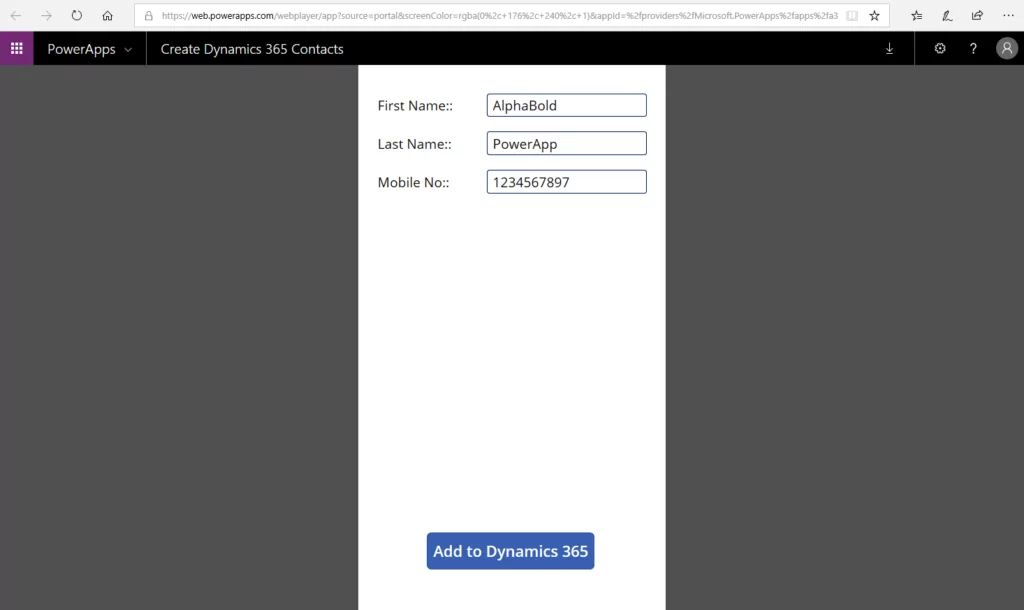Open the user account avatar

(x=1006, y=48)
